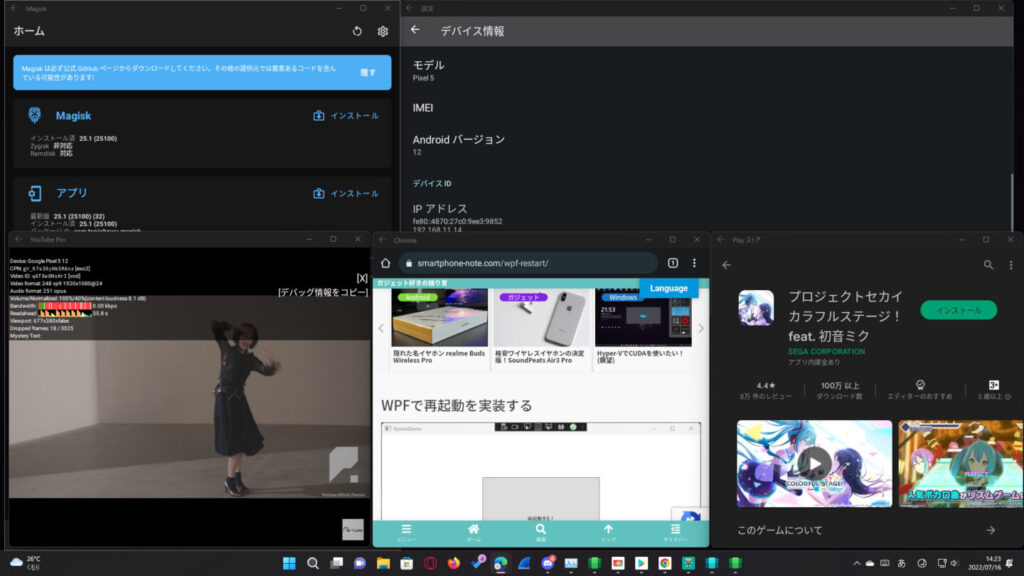Open site search in bottom bar
Image resolution: width=1024 pixels, height=576 pixels.
click(x=541, y=533)
